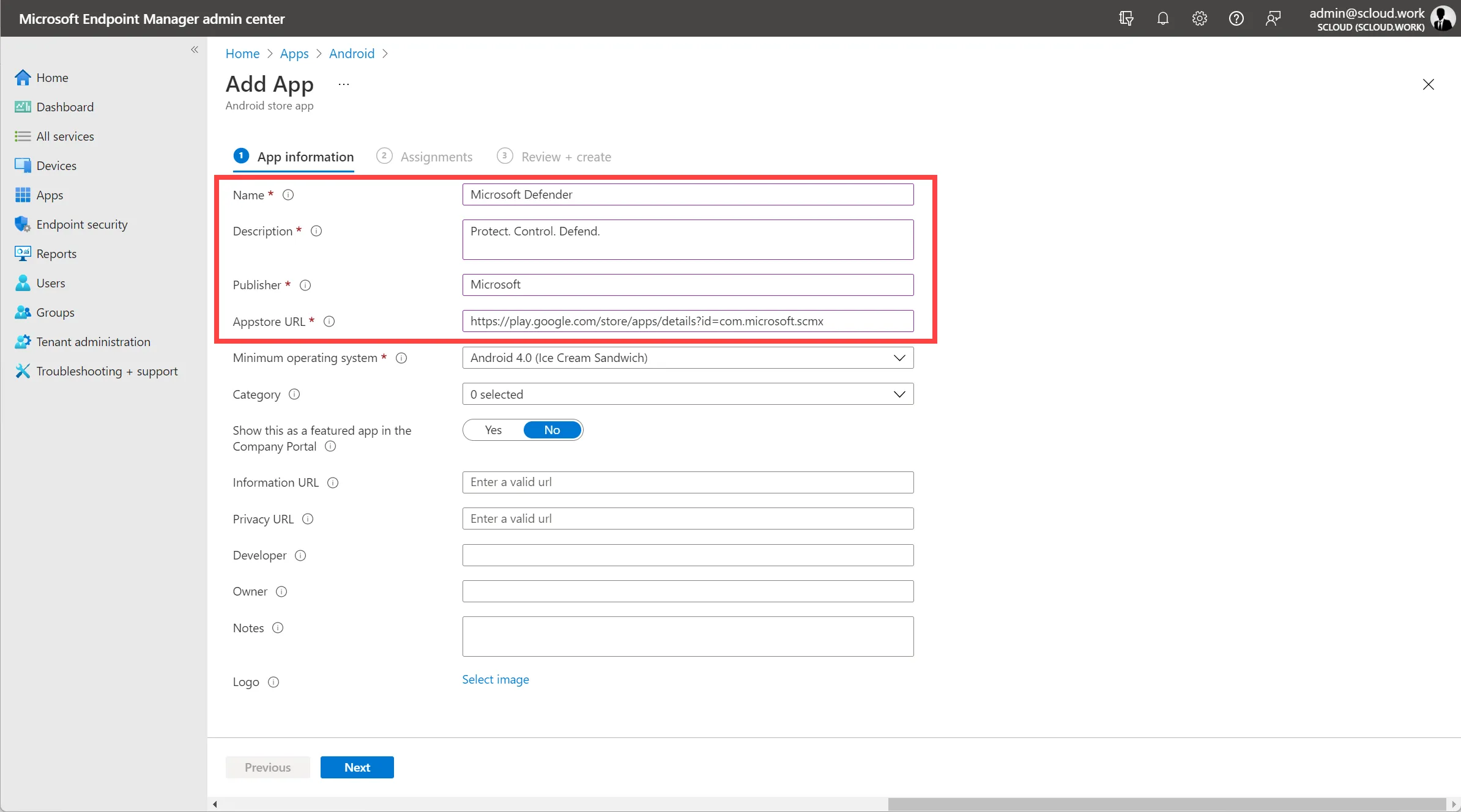Click the Previous button
The height and width of the screenshot is (812, 1461).
(267, 767)
